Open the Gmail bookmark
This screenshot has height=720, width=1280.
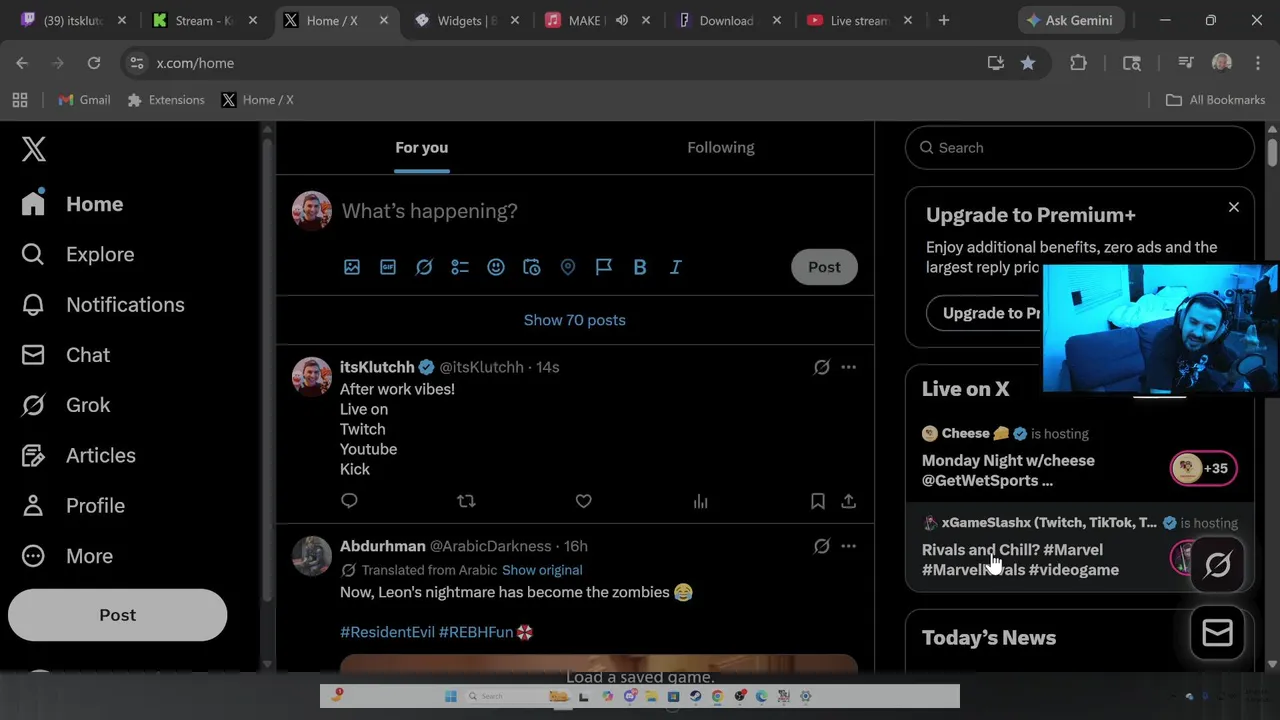point(84,100)
